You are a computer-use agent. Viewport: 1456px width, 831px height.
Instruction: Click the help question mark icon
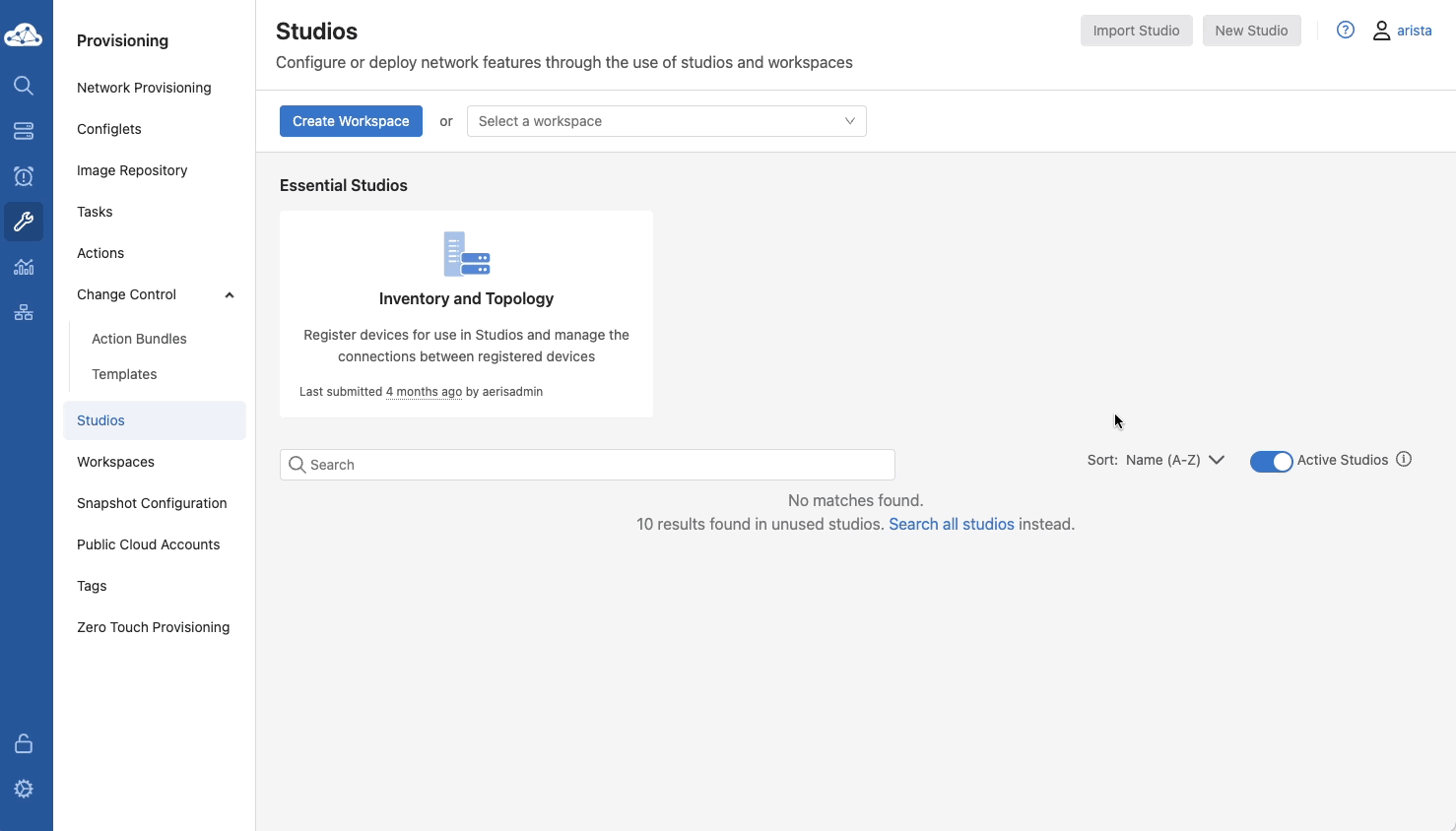click(1345, 31)
